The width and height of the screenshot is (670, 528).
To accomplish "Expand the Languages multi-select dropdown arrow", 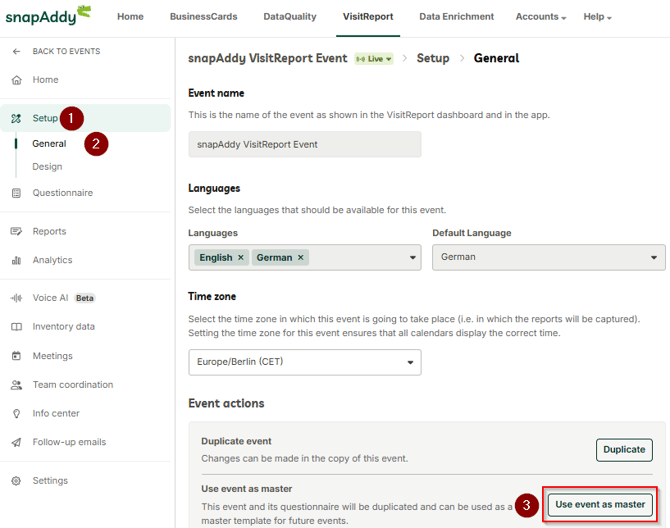I will tap(412, 258).
